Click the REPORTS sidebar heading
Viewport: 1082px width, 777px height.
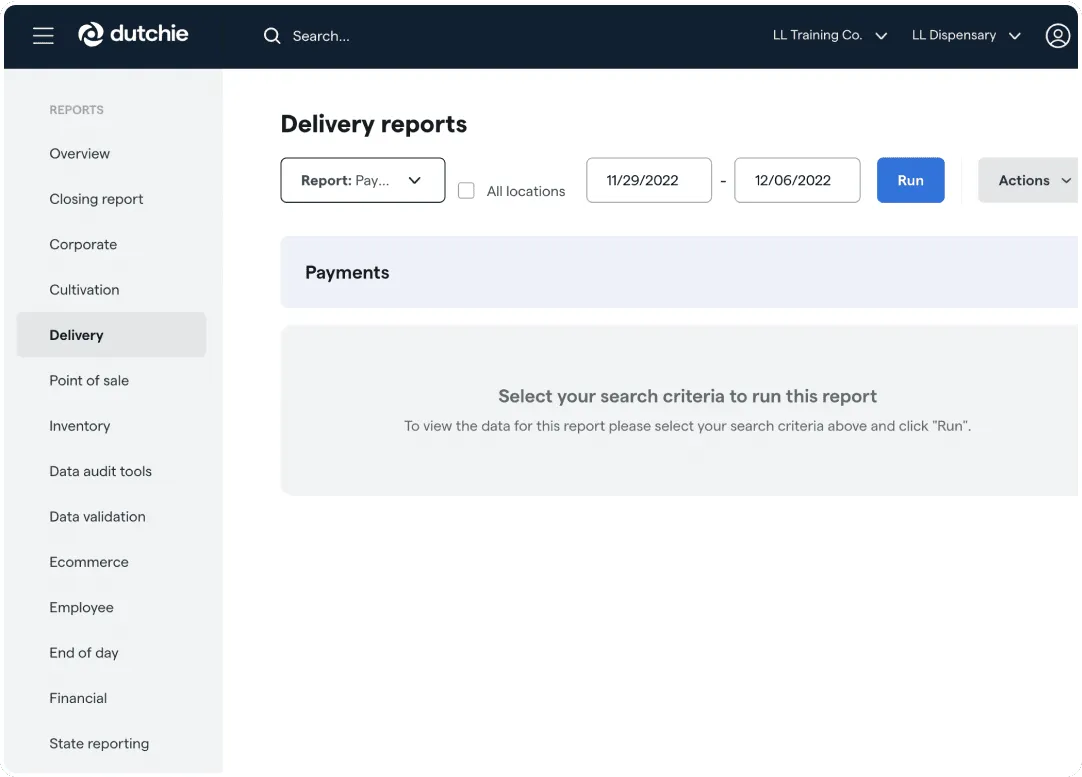coord(76,110)
